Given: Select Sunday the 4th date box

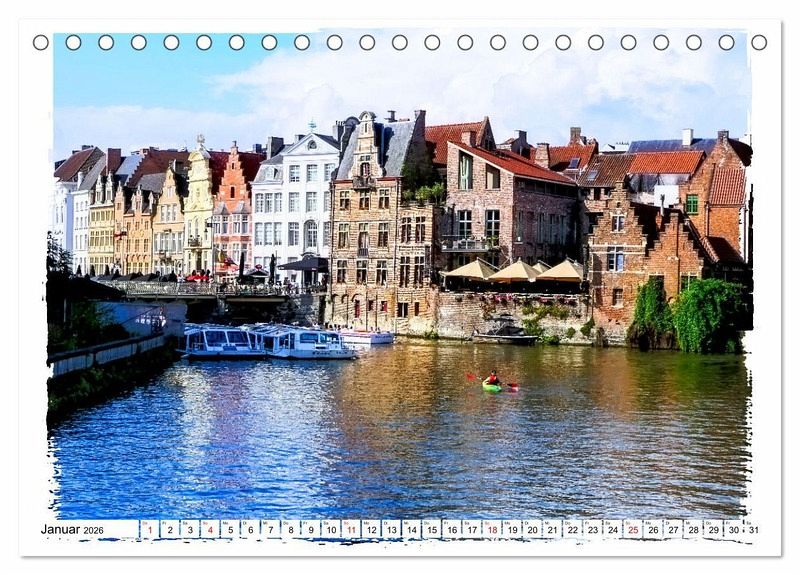Looking at the screenshot, I should pyautogui.click(x=210, y=529).
